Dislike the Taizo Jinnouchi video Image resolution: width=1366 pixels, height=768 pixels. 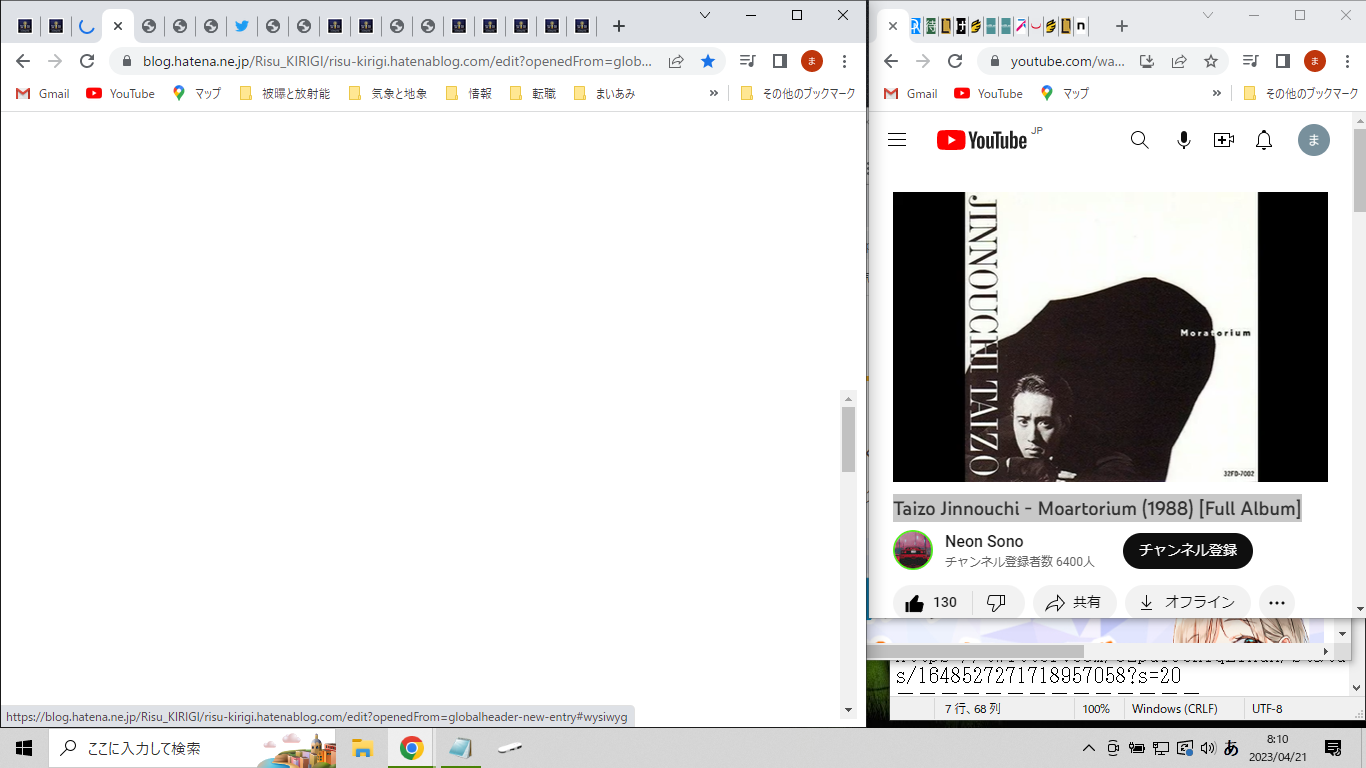[x=996, y=603]
